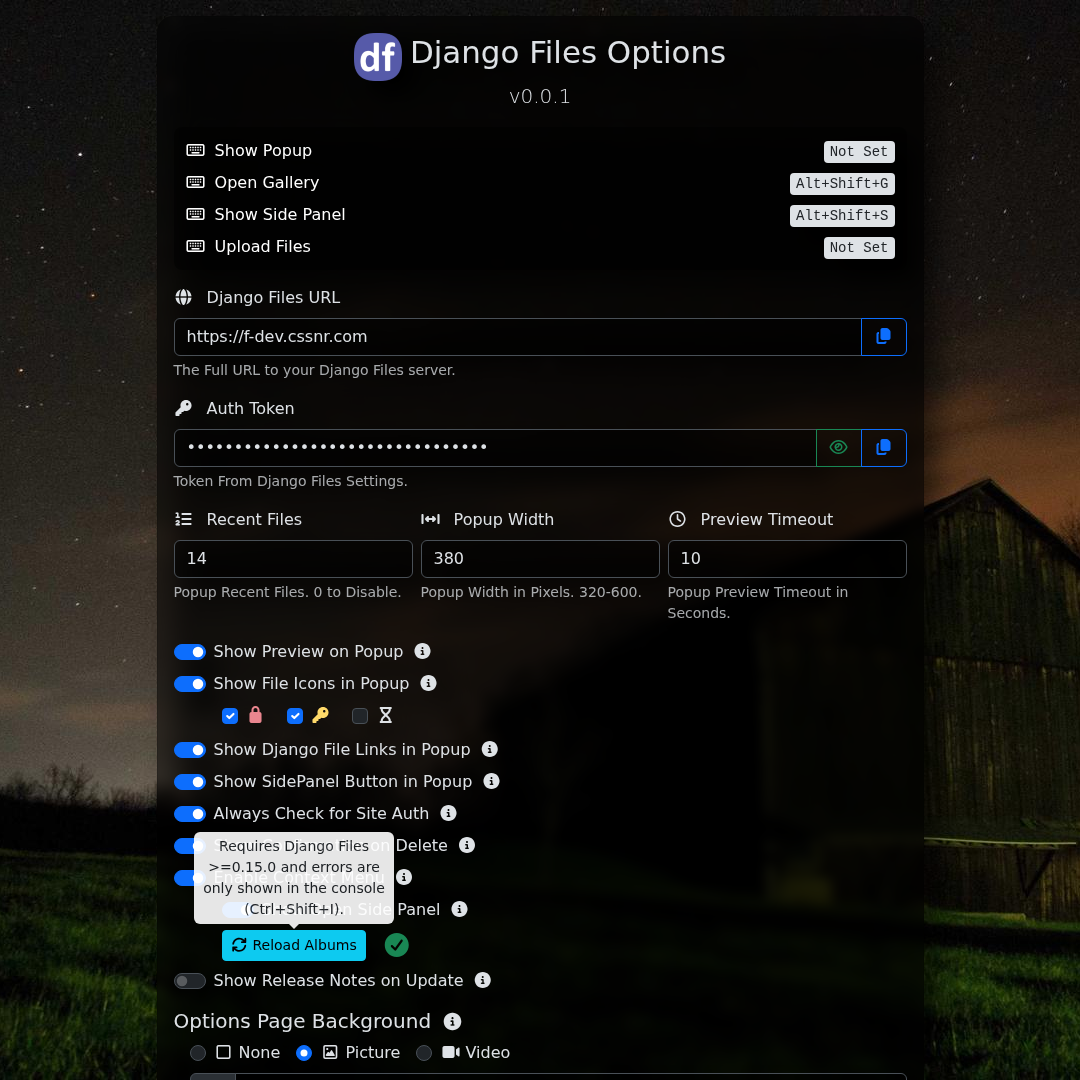Click info icon for Always Check Site Auth
The image size is (1080, 1080).
pos(448,813)
